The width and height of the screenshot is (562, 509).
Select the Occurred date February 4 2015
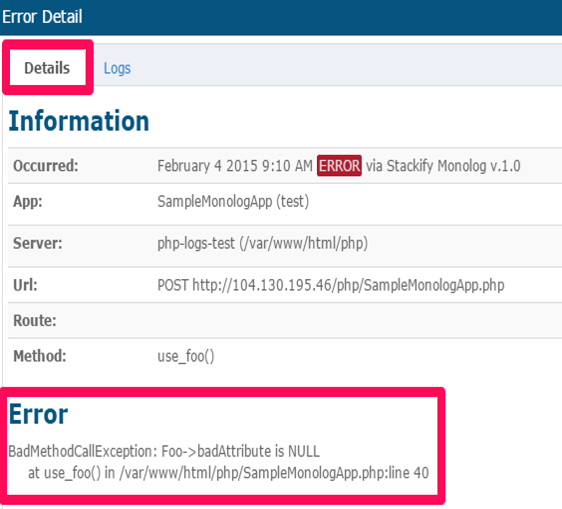[x=207, y=166]
